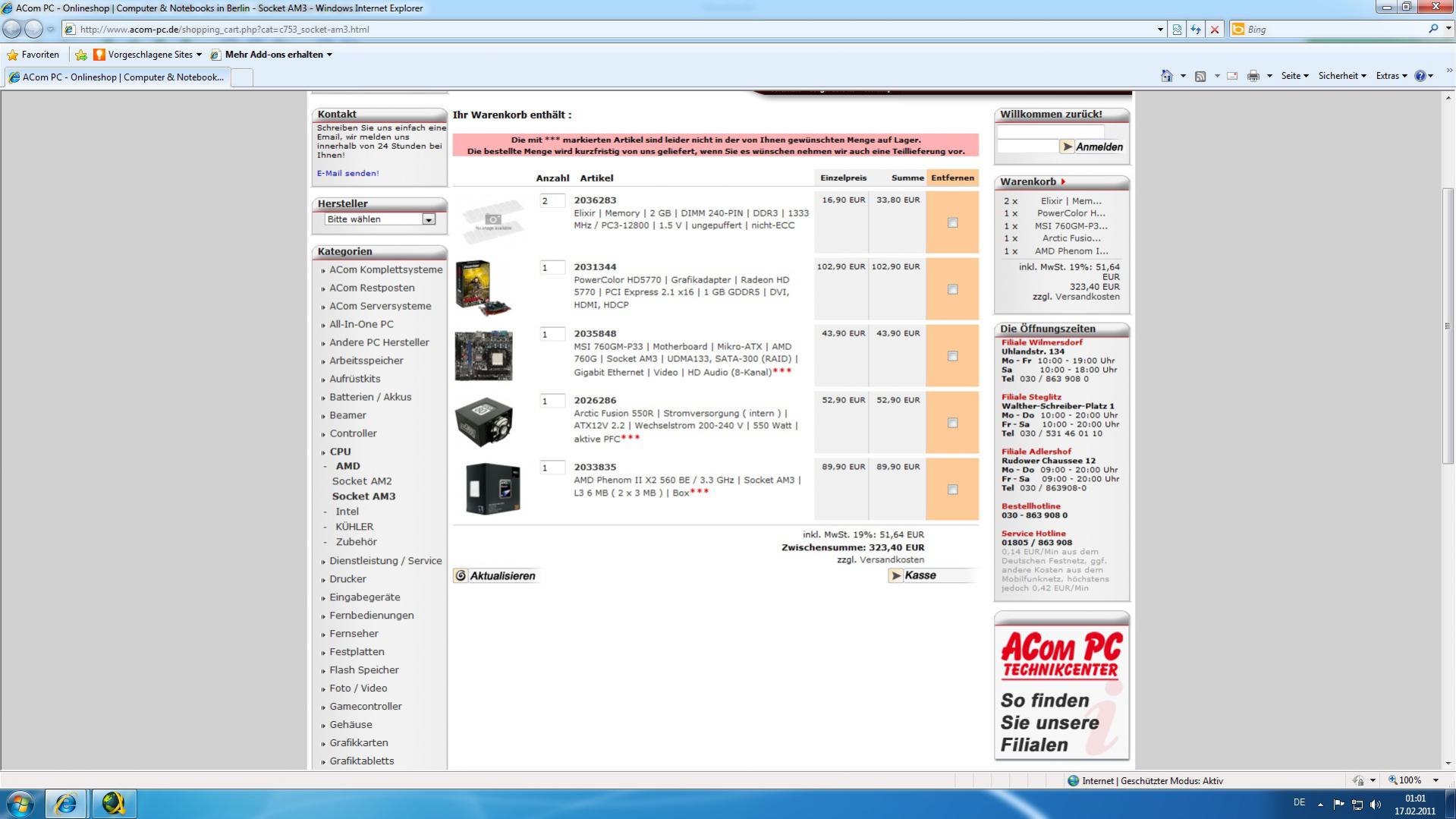This screenshot has height=819, width=1456.
Task: Open the address bar history dropdown
Action: point(1160,30)
